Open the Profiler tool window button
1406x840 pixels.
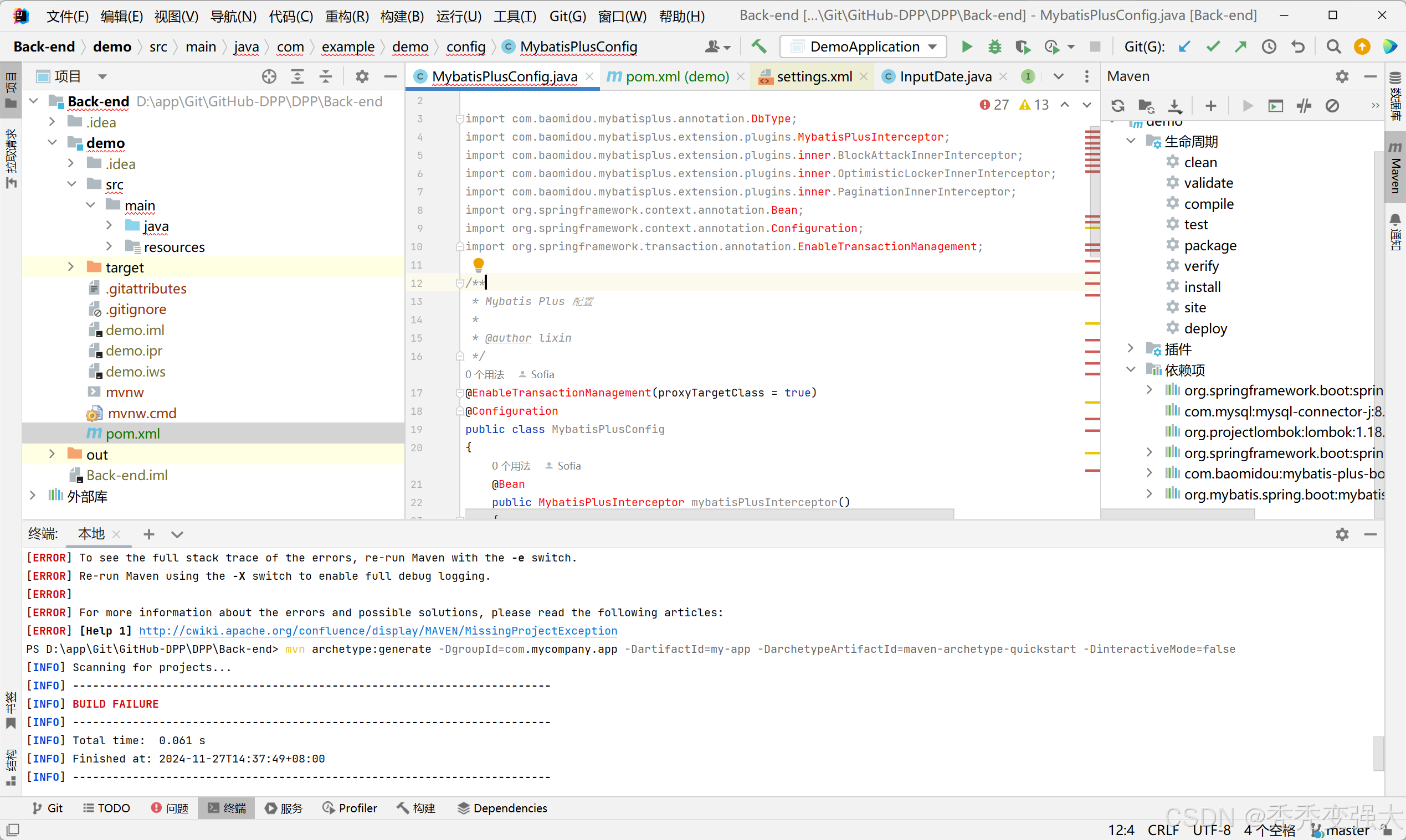pos(350,808)
